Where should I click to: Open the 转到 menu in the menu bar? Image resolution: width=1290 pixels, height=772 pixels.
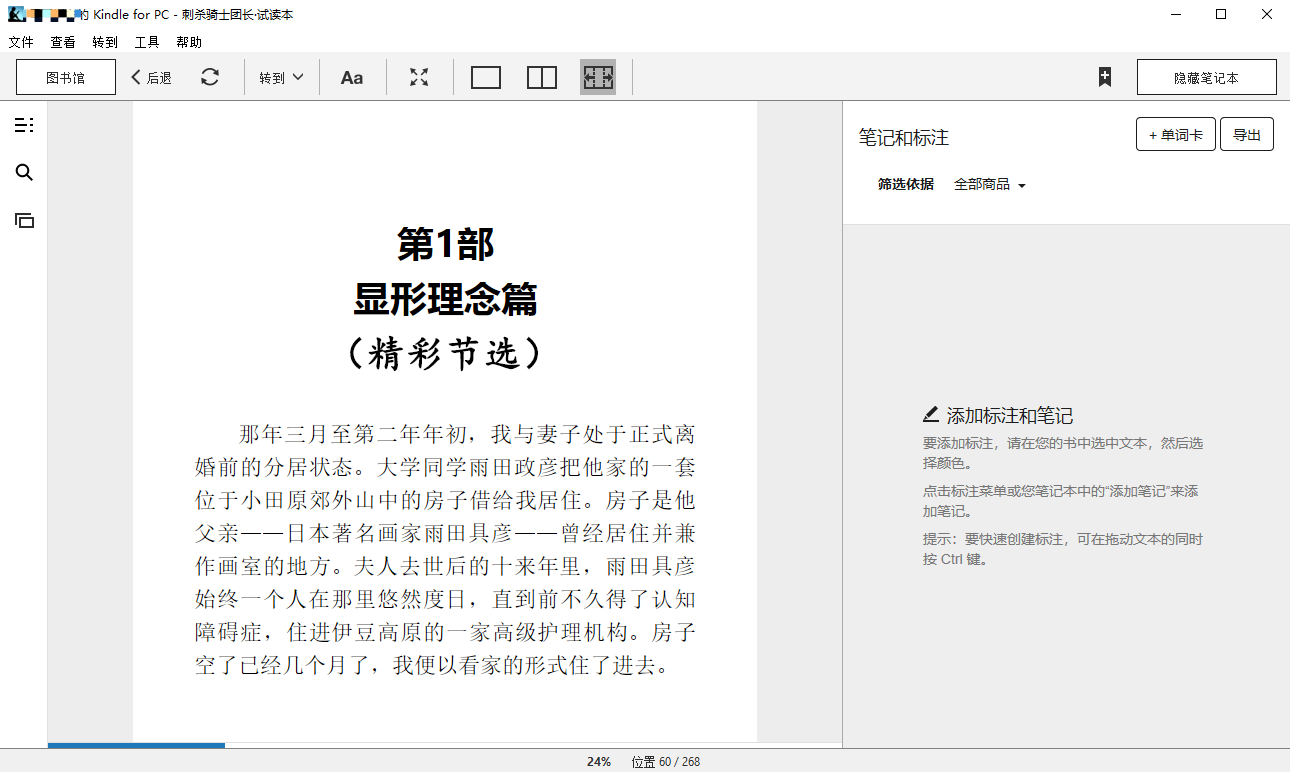coord(105,42)
